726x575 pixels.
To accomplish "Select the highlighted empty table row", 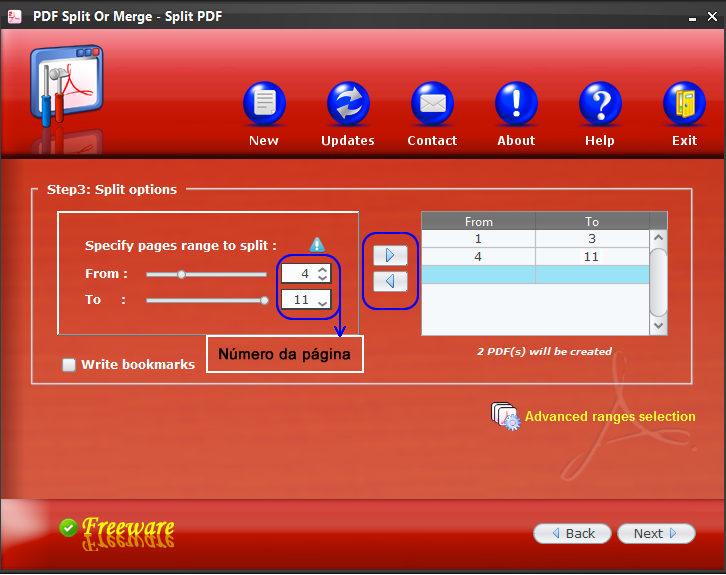I will tap(535, 274).
